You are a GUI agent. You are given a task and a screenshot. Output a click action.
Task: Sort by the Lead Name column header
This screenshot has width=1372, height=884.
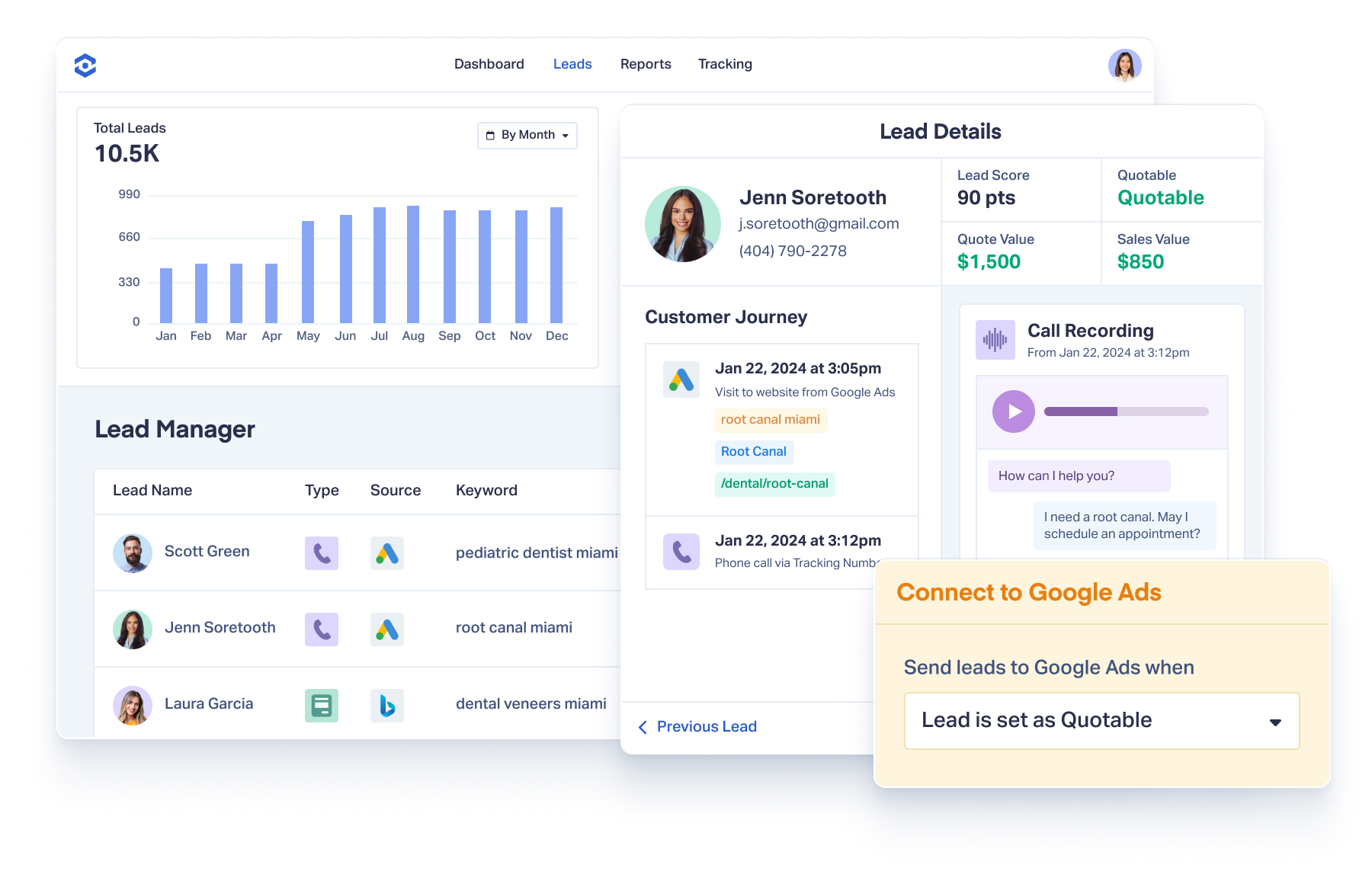click(x=152, y=490)
